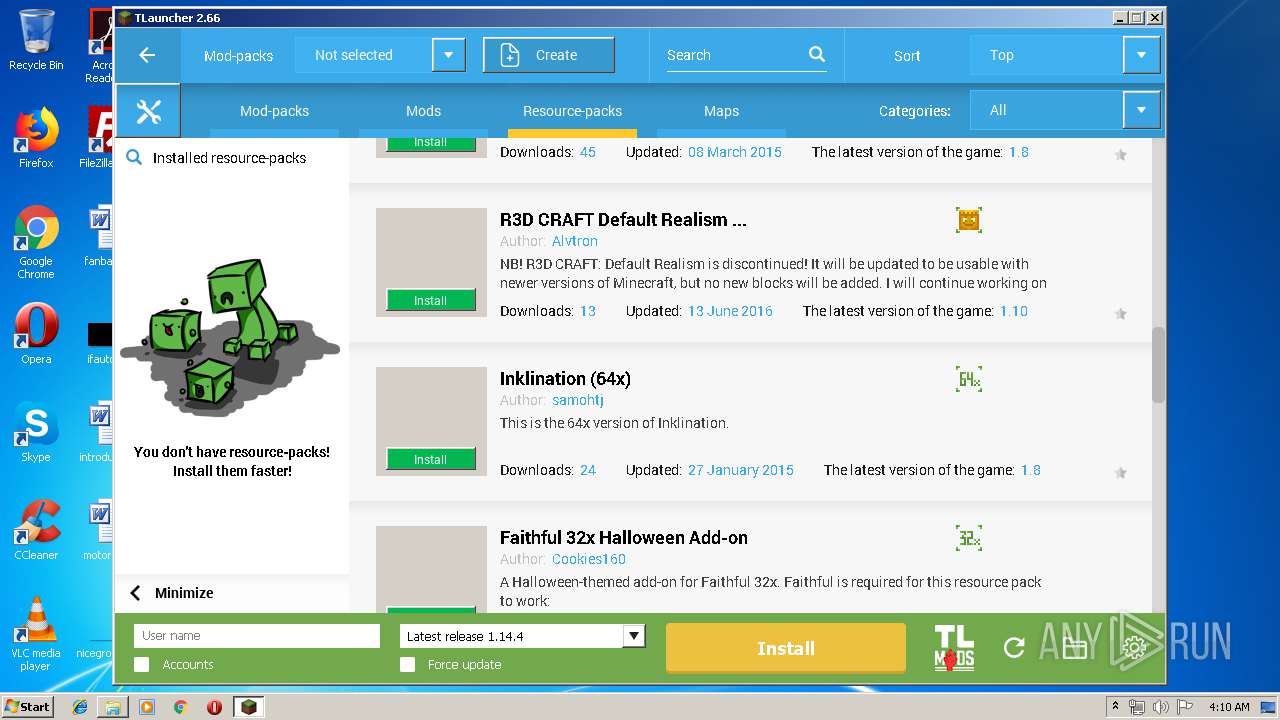Open author samohtj link
This screenshot has height=720, width=1280.
click(578, 400)
